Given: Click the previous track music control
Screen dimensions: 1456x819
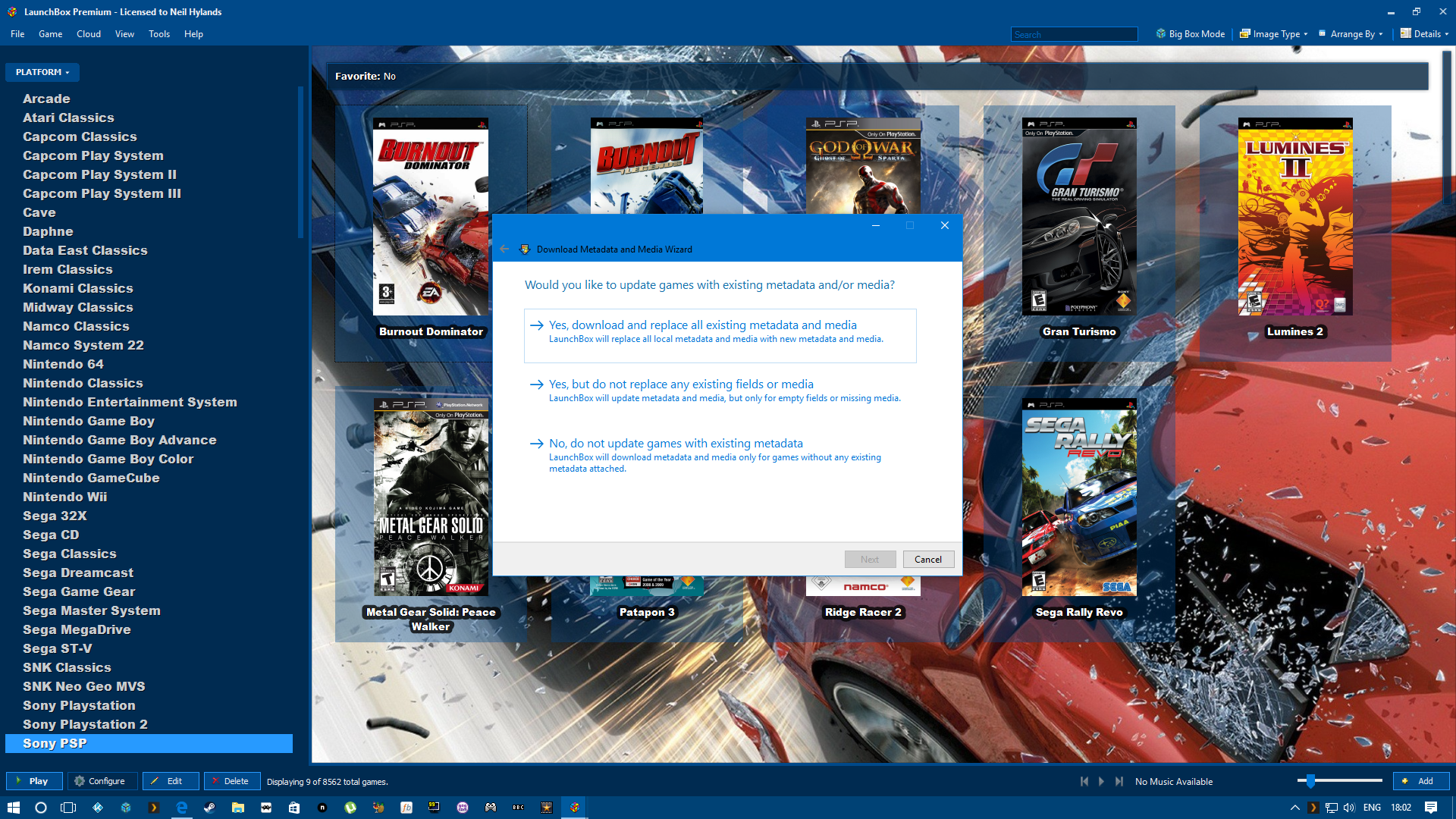Looking at the screenshot, I should pyautogui.click(x=1084, y=782).
